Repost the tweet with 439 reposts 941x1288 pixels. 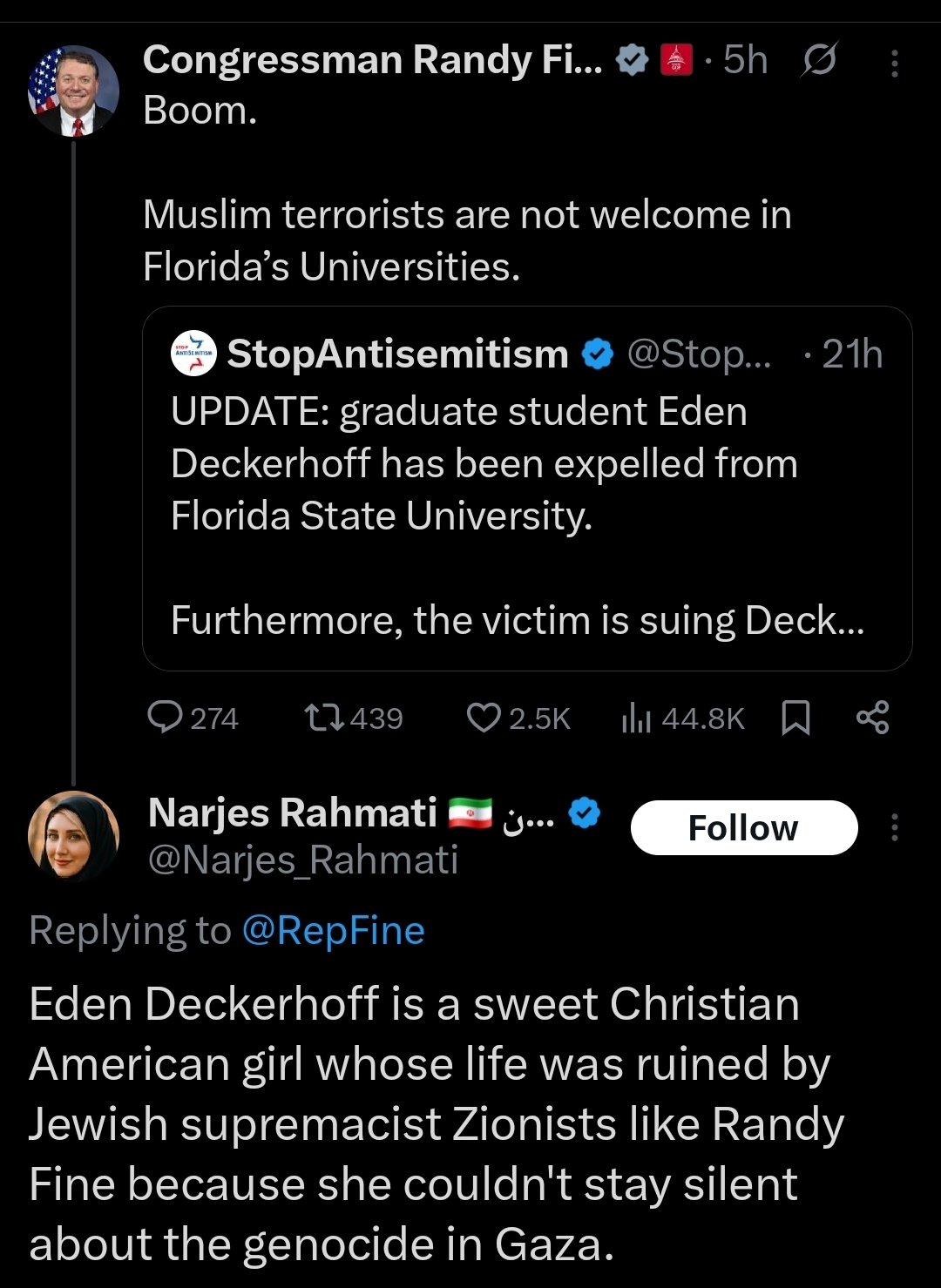[324, 718]
